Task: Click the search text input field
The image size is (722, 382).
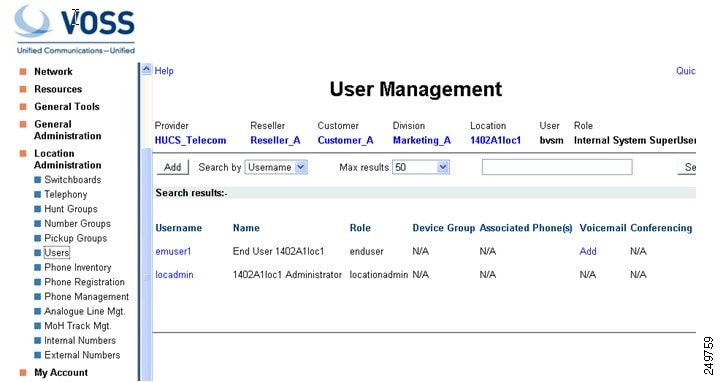Action: 557,167
